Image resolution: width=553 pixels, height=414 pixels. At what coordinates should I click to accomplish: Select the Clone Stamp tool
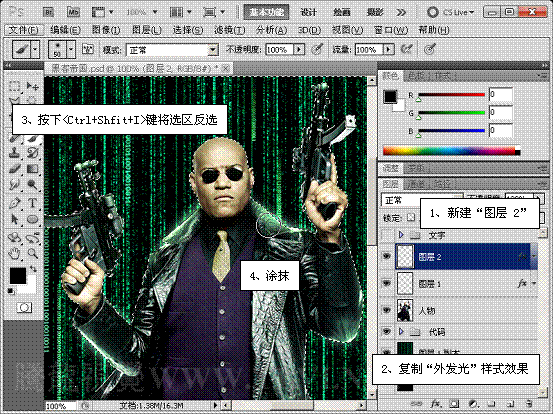click(14, 153)
